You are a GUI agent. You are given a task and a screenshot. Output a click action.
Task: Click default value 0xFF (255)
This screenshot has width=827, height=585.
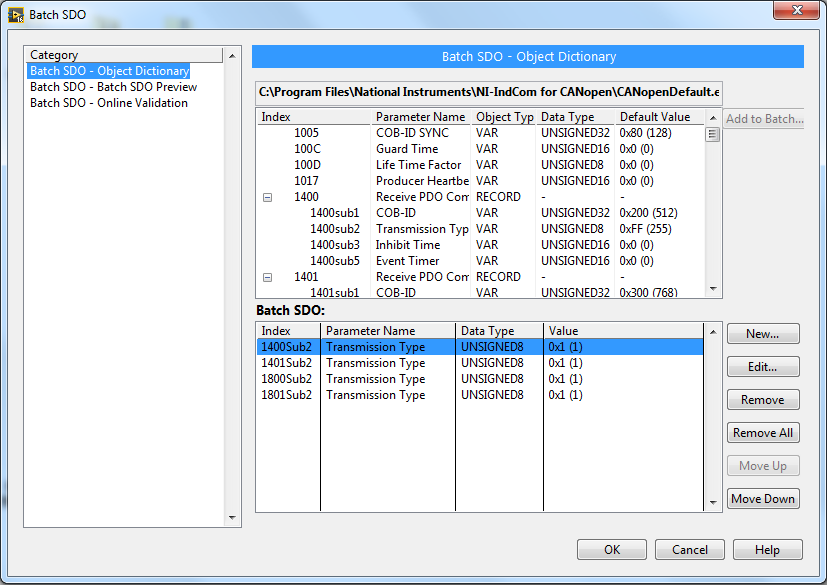point(645,229)
